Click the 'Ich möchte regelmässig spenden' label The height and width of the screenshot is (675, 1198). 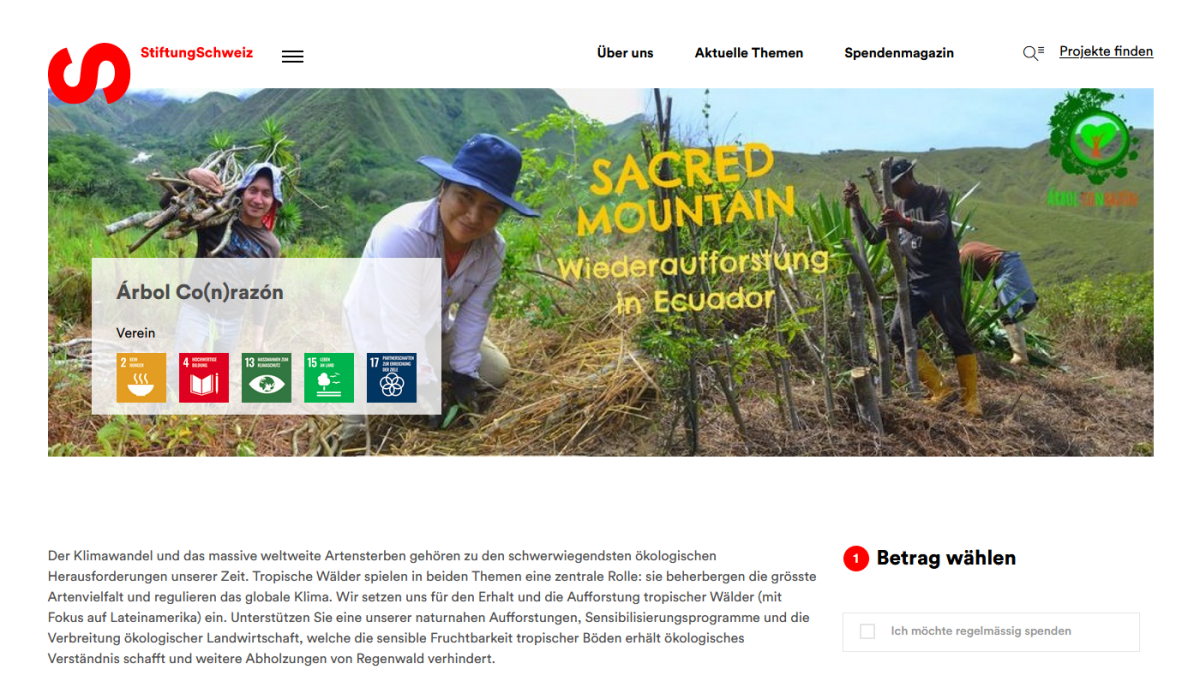point(981,631)
